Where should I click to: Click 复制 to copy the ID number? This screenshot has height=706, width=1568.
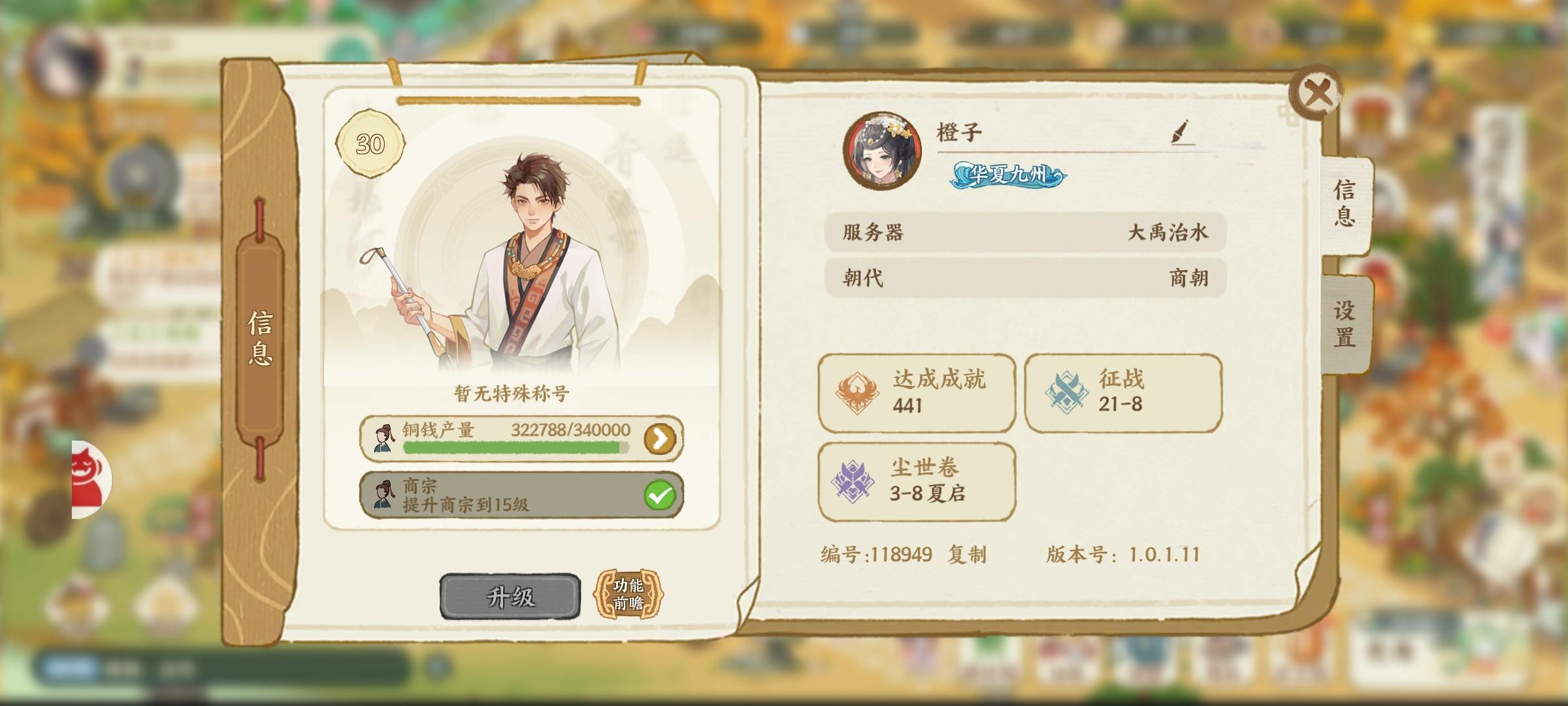pyautogui.click(x=967, y=554)
